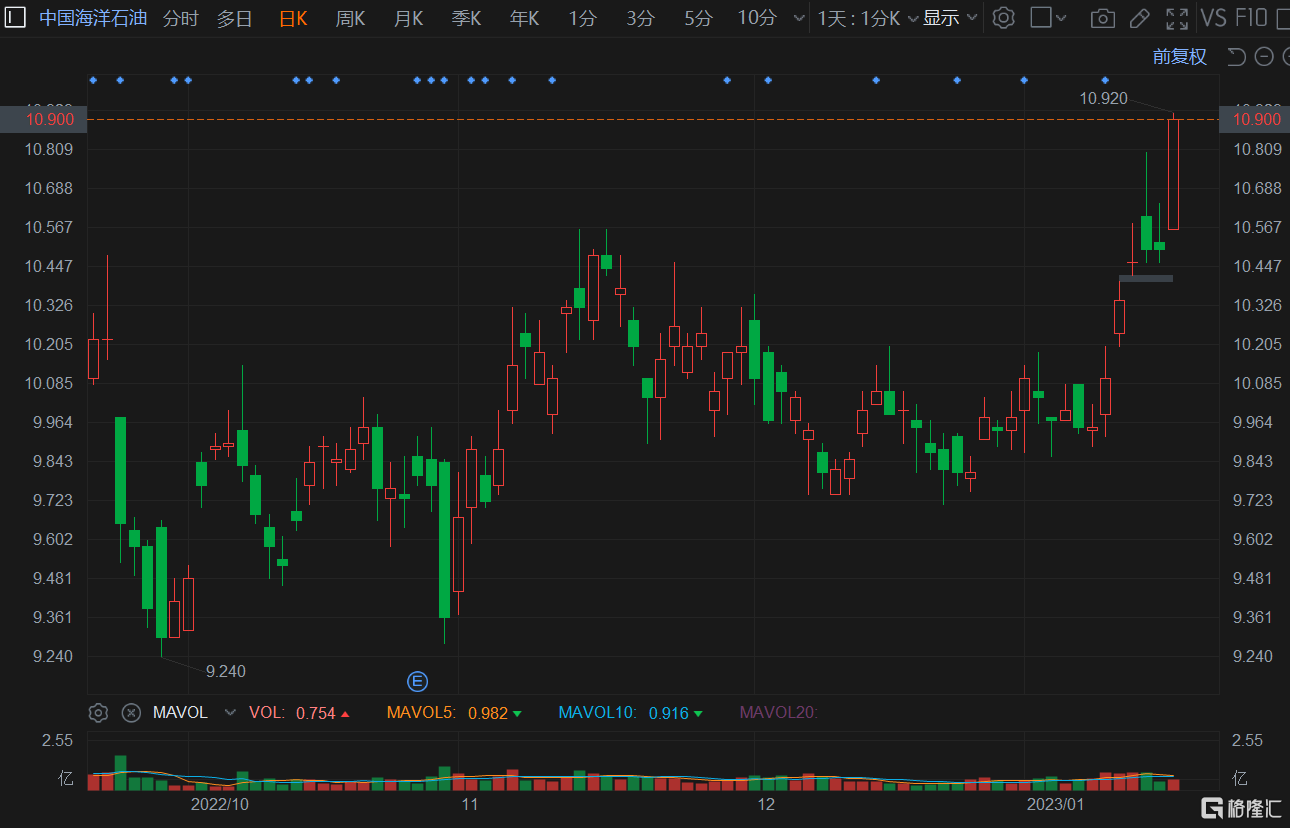Click the 前复权 adjustment link
Image resolution: width=1290 pixels, height=828 pixels.
1179,57
